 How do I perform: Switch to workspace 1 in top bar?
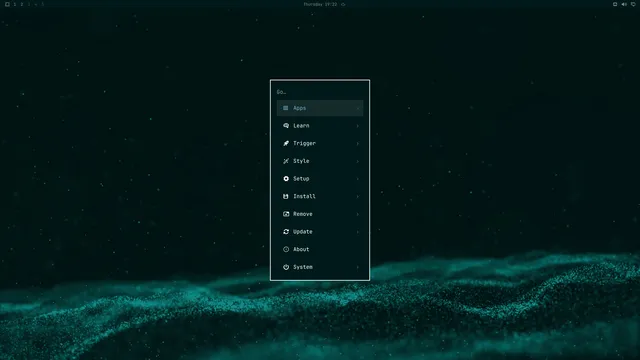15,4
